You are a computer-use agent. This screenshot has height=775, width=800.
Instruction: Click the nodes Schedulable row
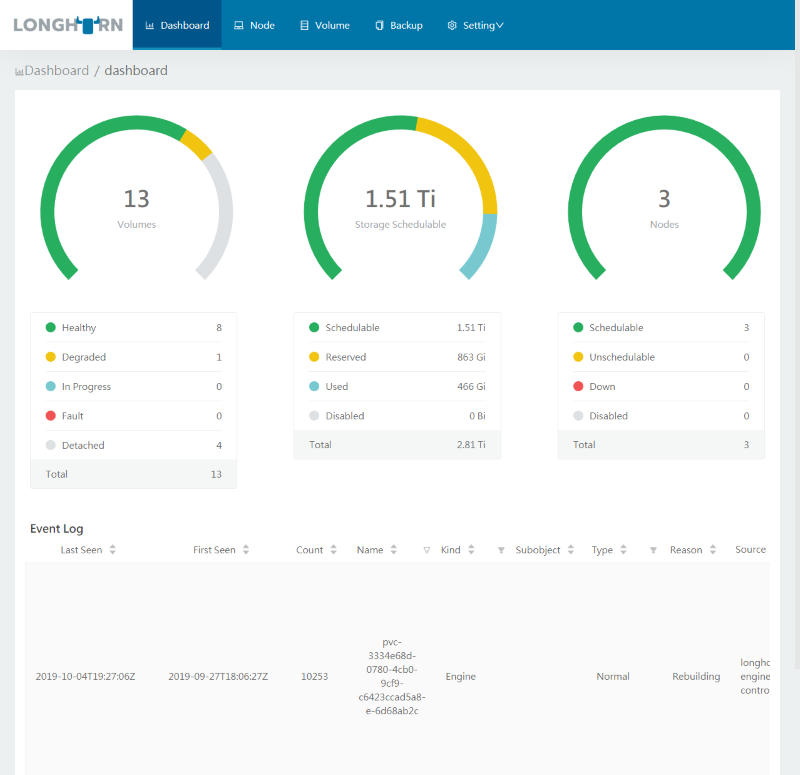pyautogui.click(x=661, y=328)
